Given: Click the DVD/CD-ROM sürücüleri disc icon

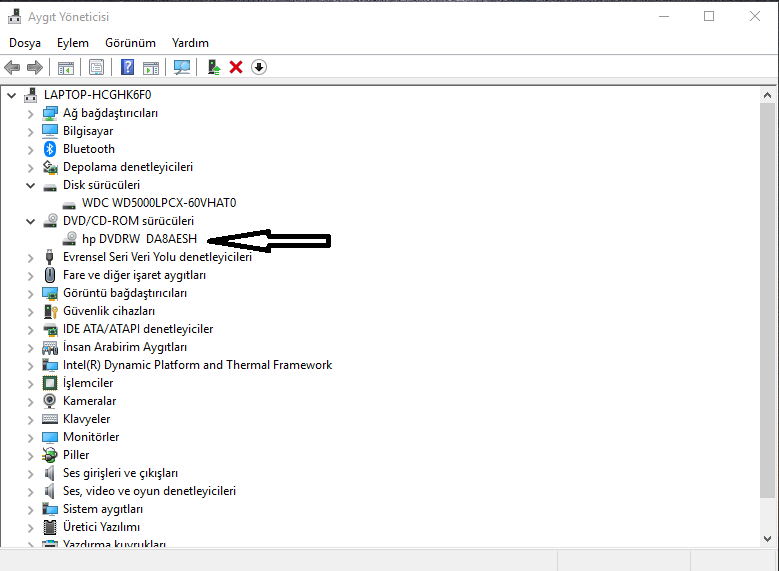Looking at the screenshot, I should pyautogui.click(x=50, y=221).
